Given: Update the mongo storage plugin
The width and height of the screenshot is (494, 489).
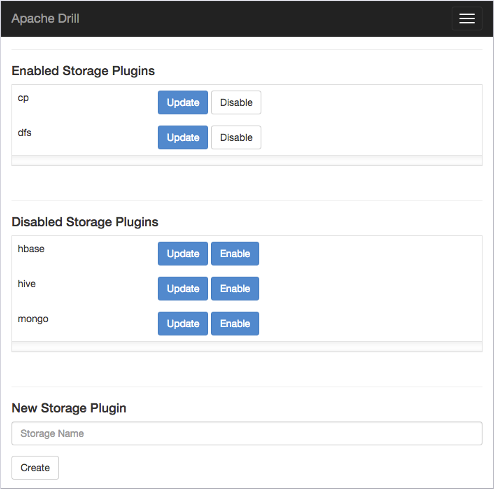Looking at the screenshot, I should point(183,324).
